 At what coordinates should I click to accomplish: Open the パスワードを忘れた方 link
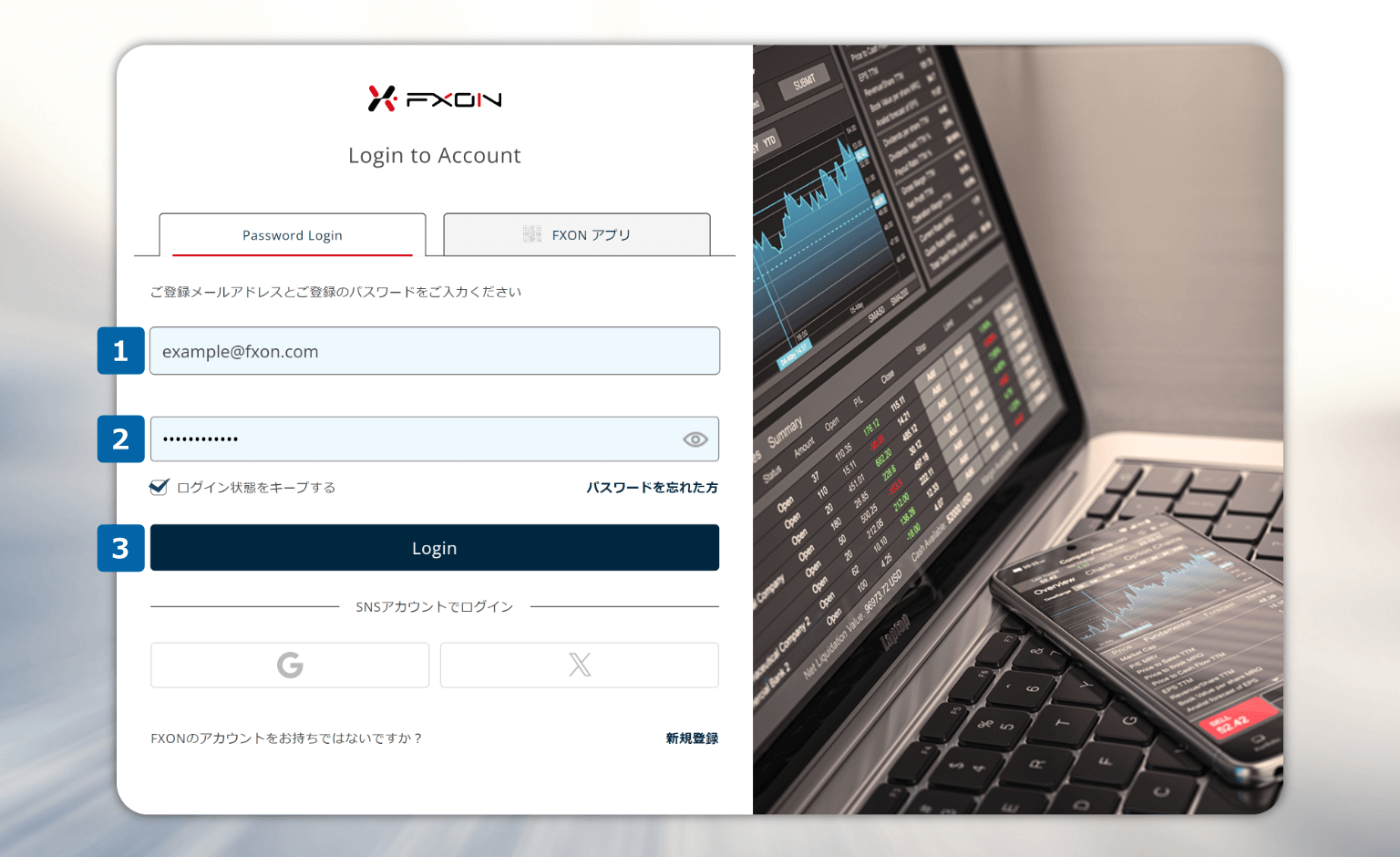pyautogui.click(x=652, y=487)
